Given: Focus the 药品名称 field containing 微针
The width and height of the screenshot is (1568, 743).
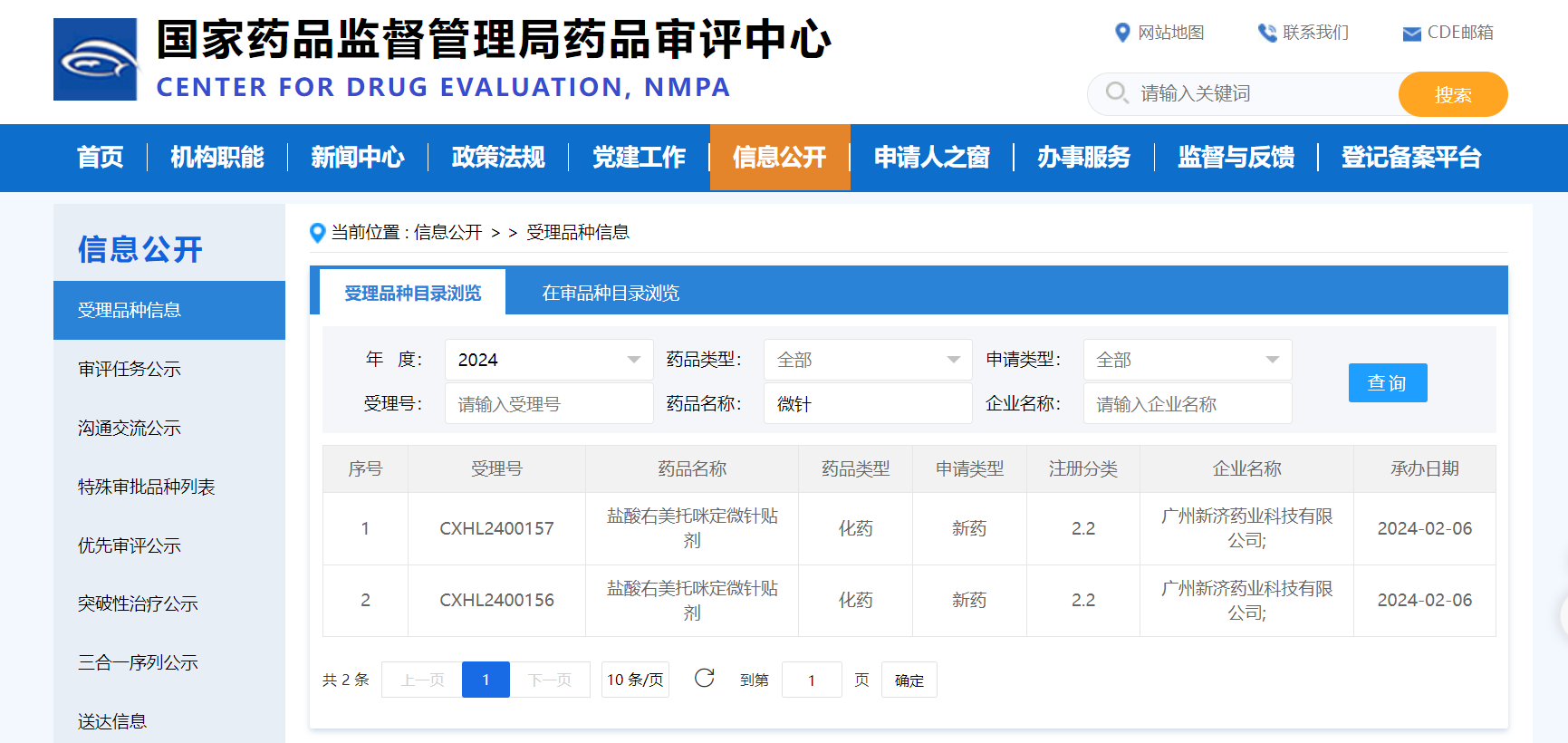Looking at the screenshot, I should click(868, 403).
